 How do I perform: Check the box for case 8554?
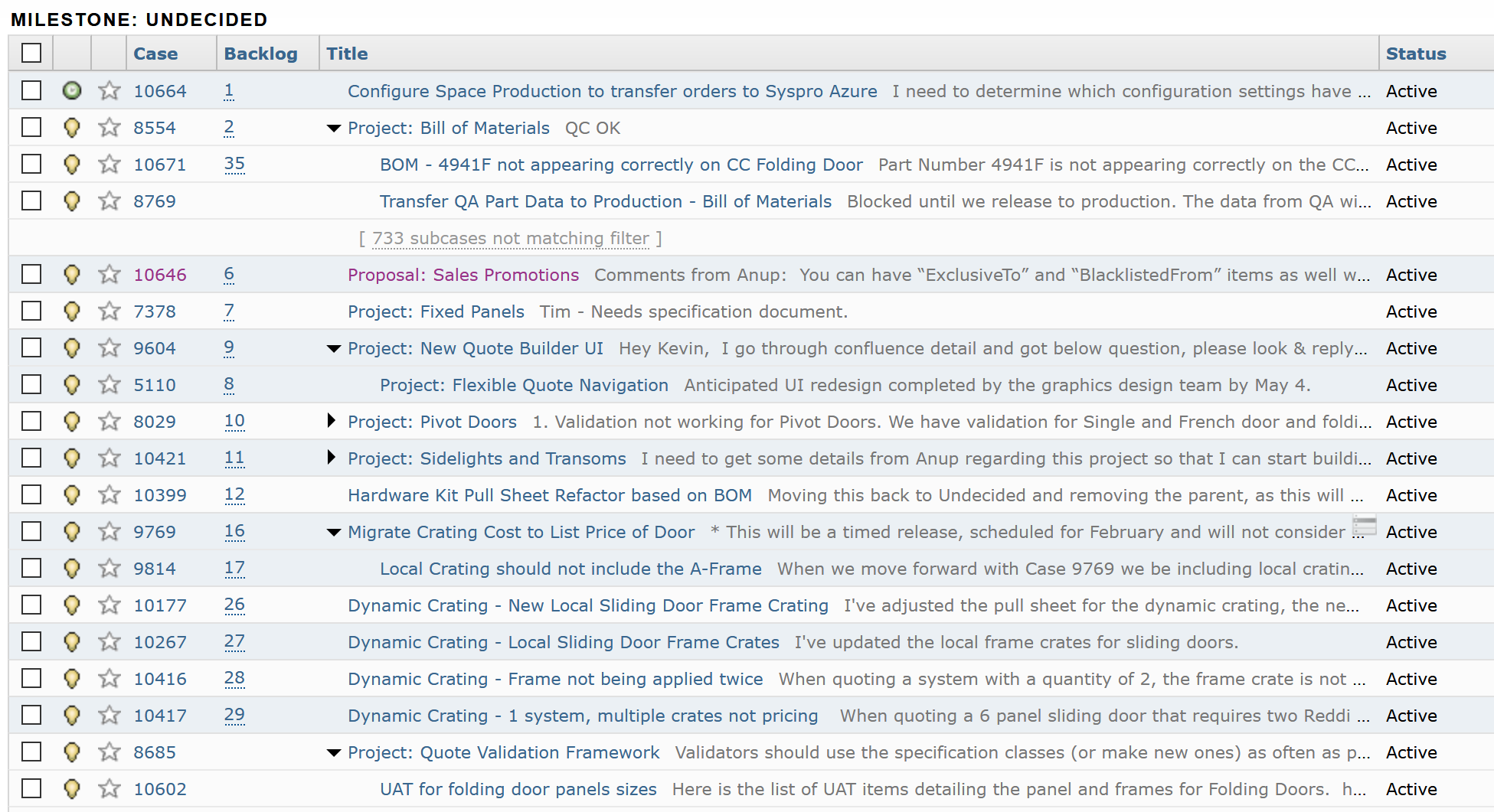(x=31, y=127)
